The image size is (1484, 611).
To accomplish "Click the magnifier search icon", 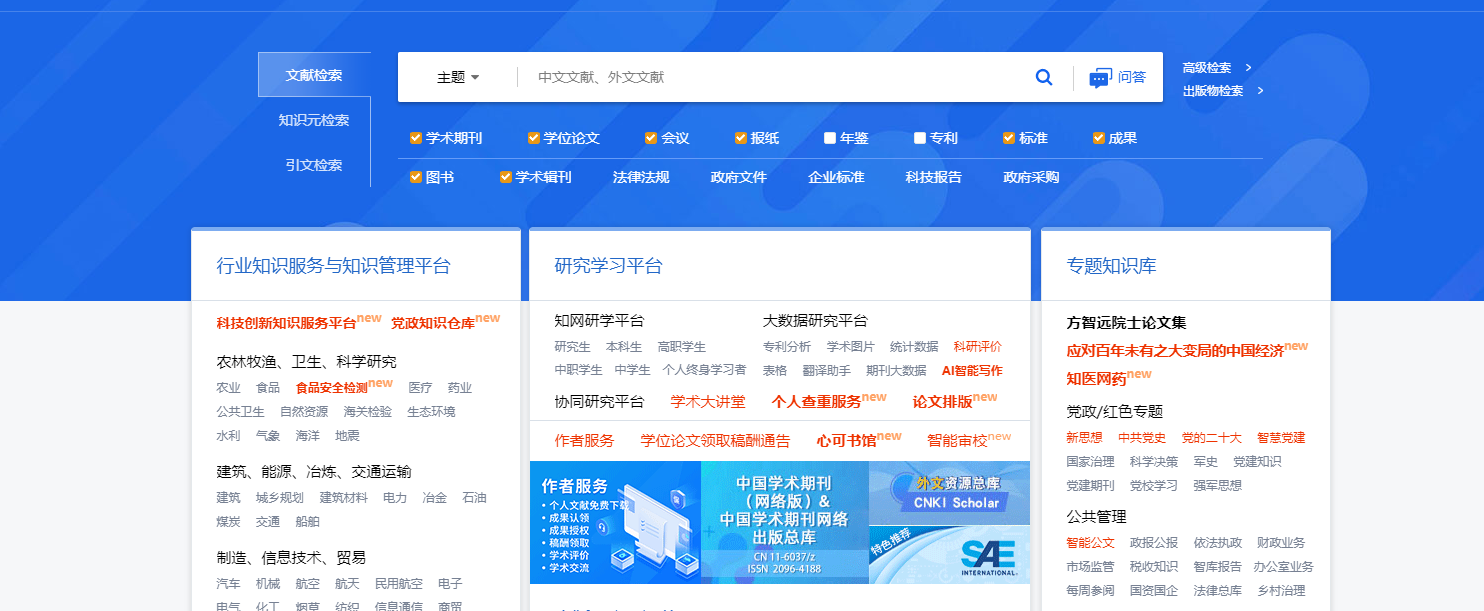I will (1044, 77).
